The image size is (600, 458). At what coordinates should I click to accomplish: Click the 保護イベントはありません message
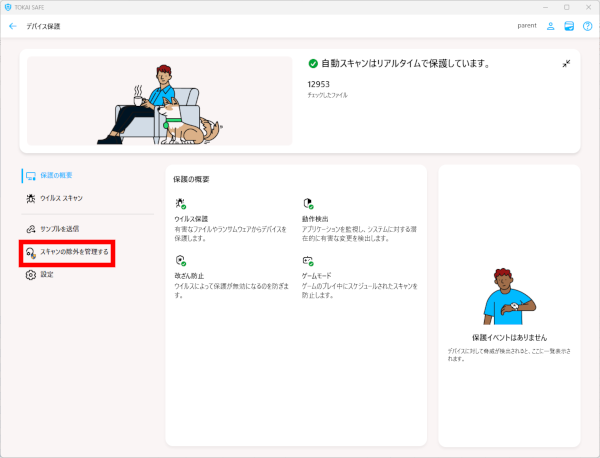(509, 337)
